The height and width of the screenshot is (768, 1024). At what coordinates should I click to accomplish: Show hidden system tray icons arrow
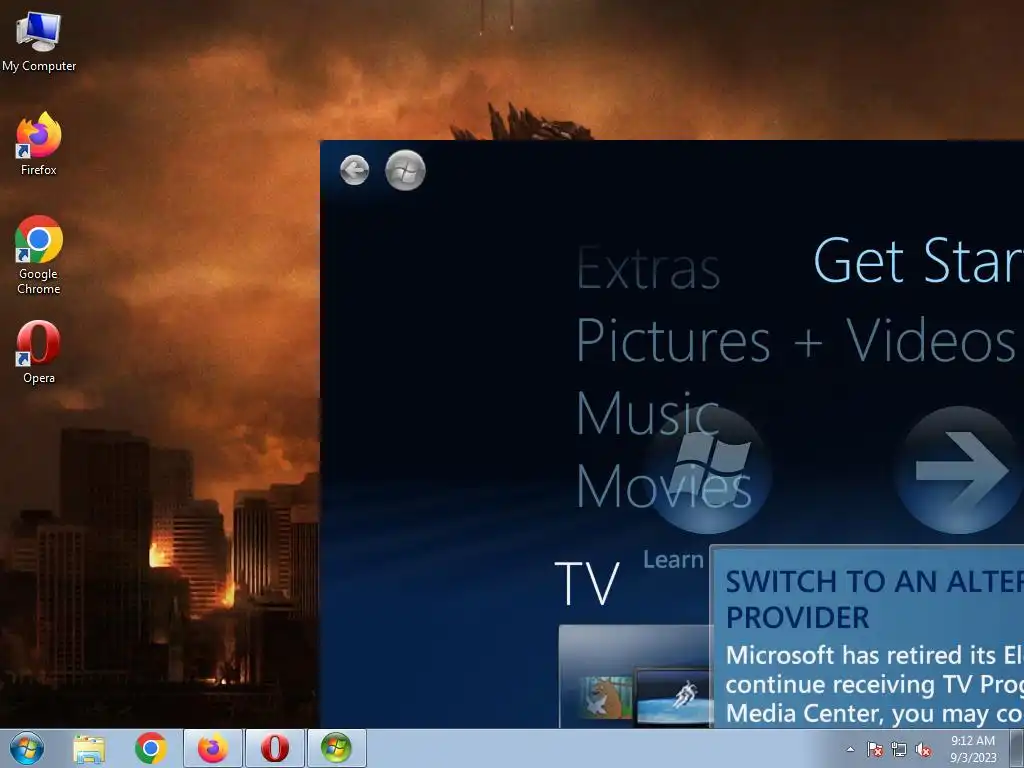tap(850, 749)
